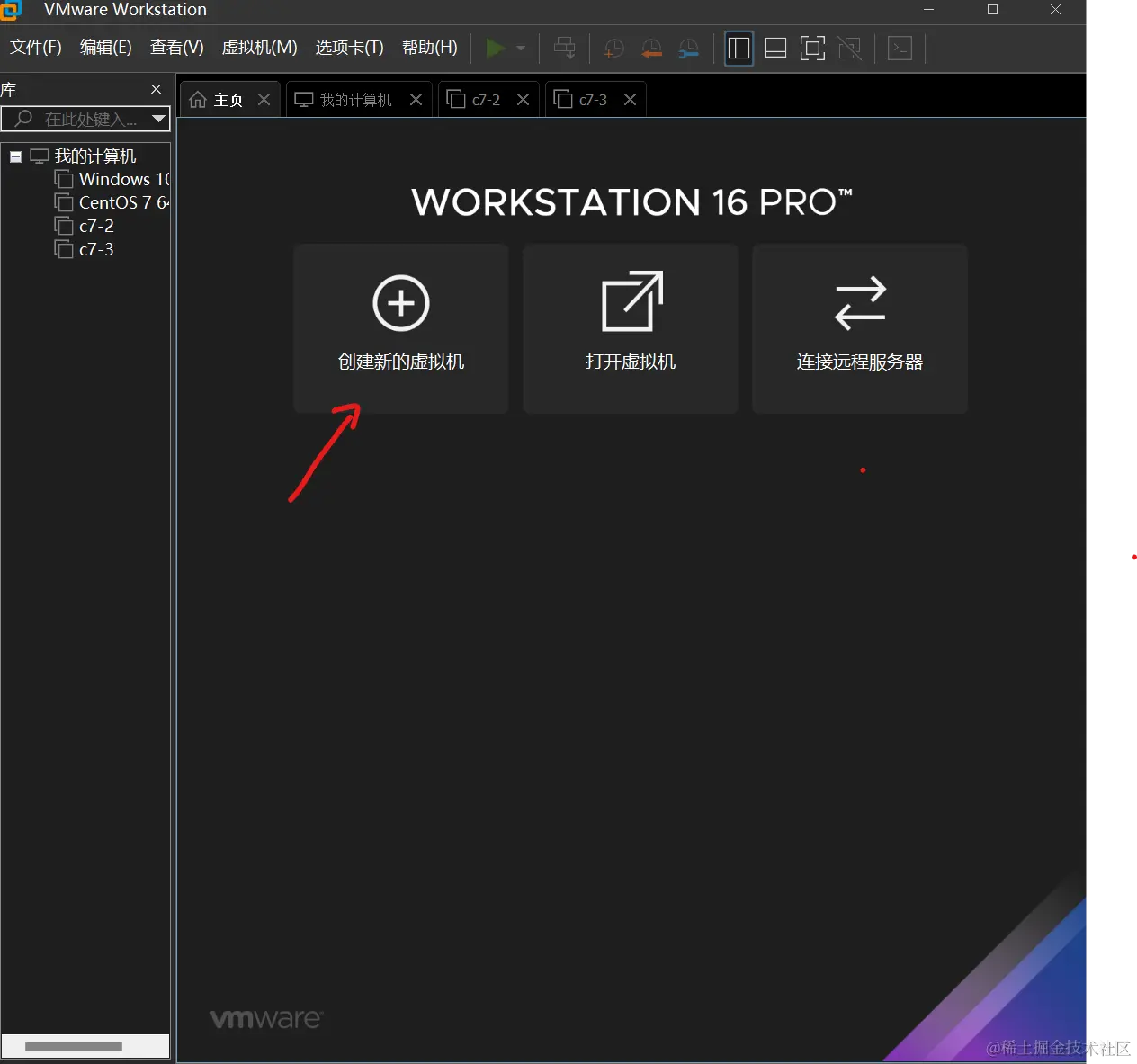The image size is (1137, 1064).
Task: Open the snapshot manager wrench icon
Action: [x=688, y=49]
